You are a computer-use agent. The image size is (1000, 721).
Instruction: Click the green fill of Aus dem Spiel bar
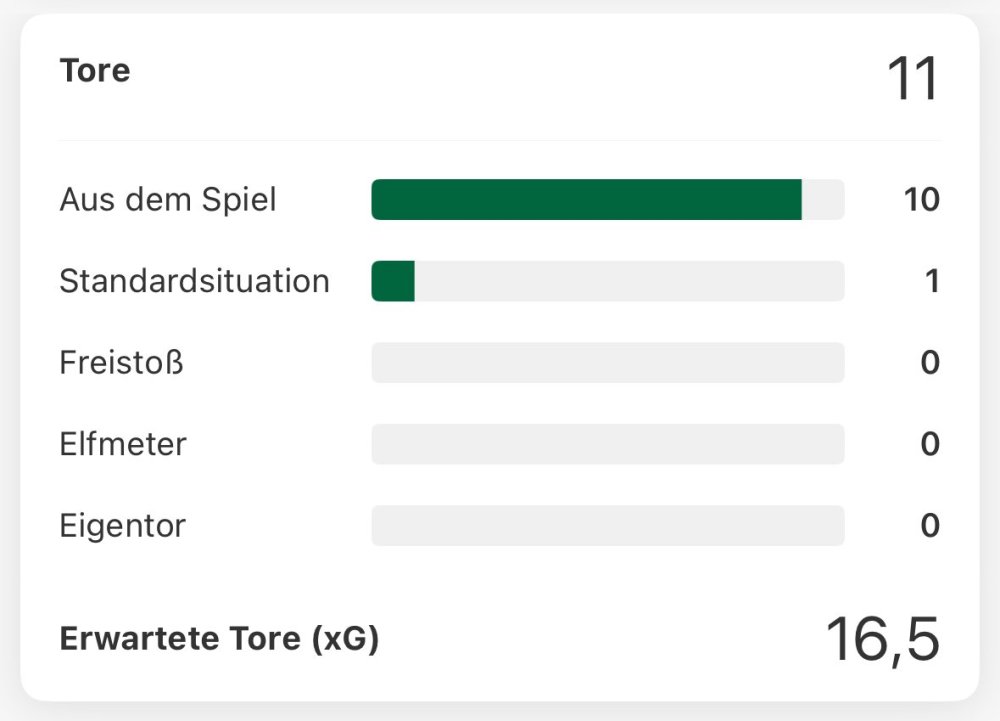pyautogui.click(x=586, y=200)
